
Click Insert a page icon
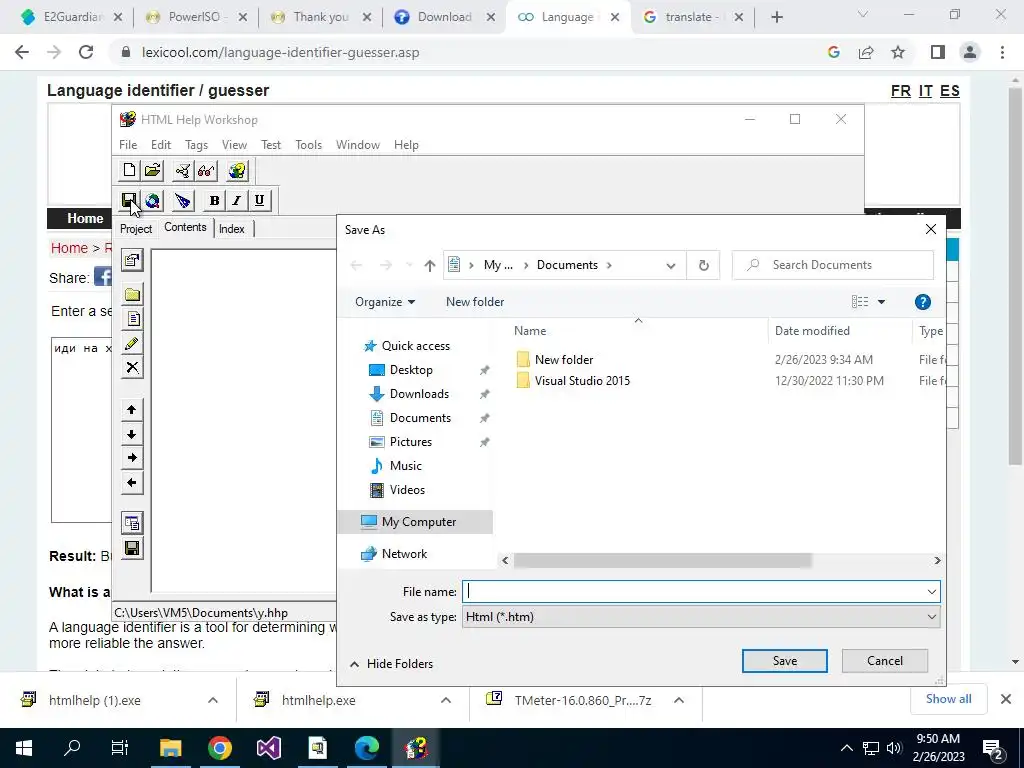point(132,319)
